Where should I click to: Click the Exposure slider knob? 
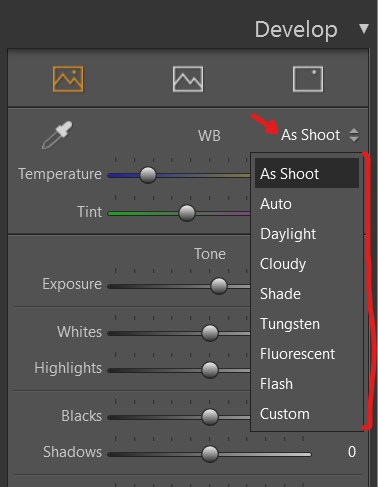tap(219, 286)
